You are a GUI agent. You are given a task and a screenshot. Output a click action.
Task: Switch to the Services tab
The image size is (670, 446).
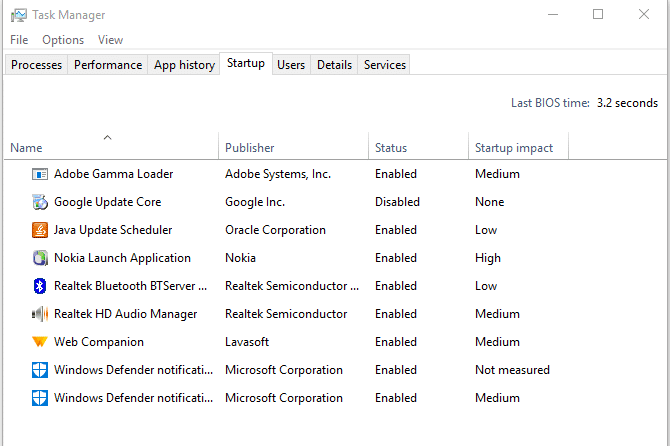[385, 65]
